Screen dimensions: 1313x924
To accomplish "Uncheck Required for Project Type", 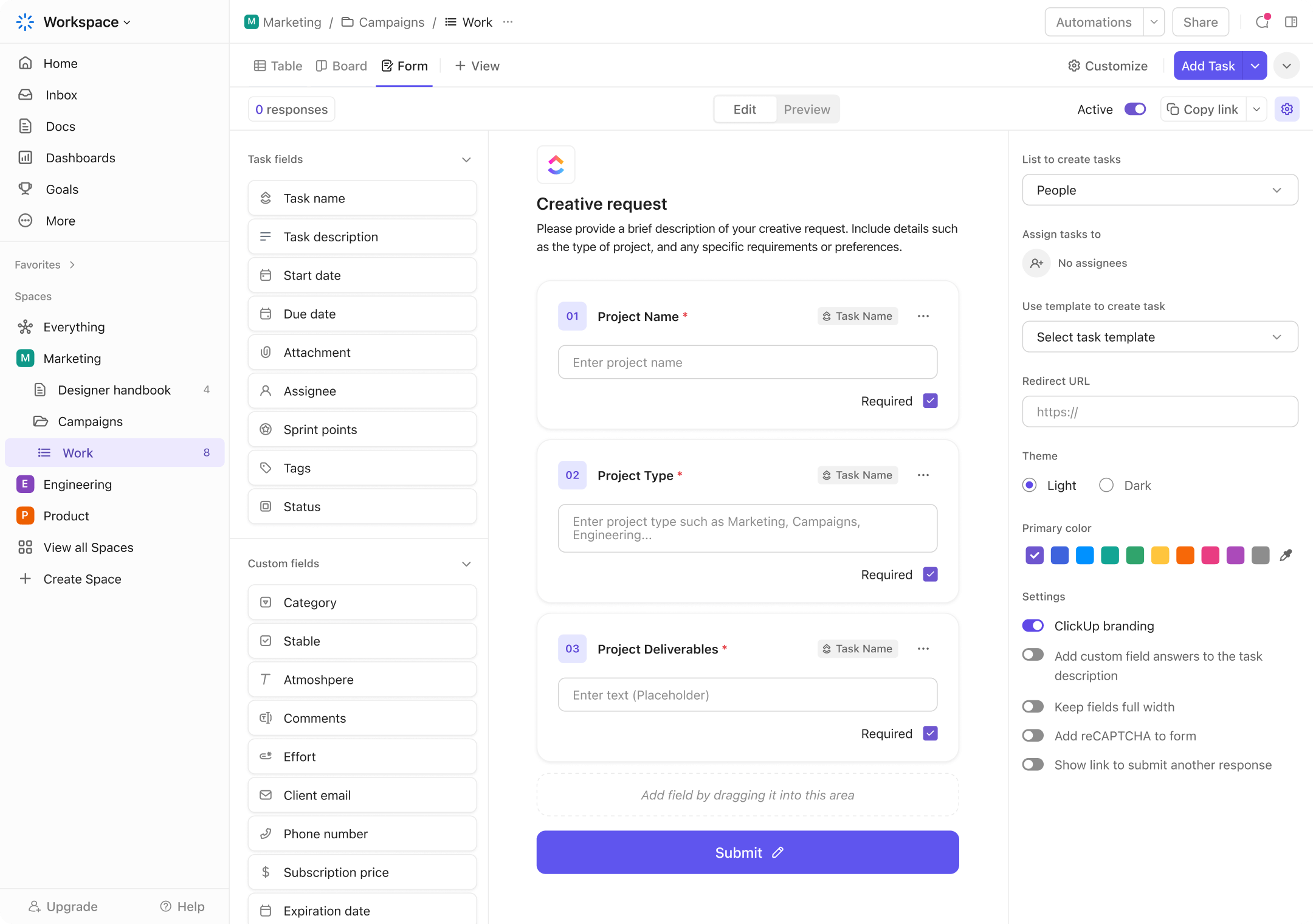I will coord(930,574).
